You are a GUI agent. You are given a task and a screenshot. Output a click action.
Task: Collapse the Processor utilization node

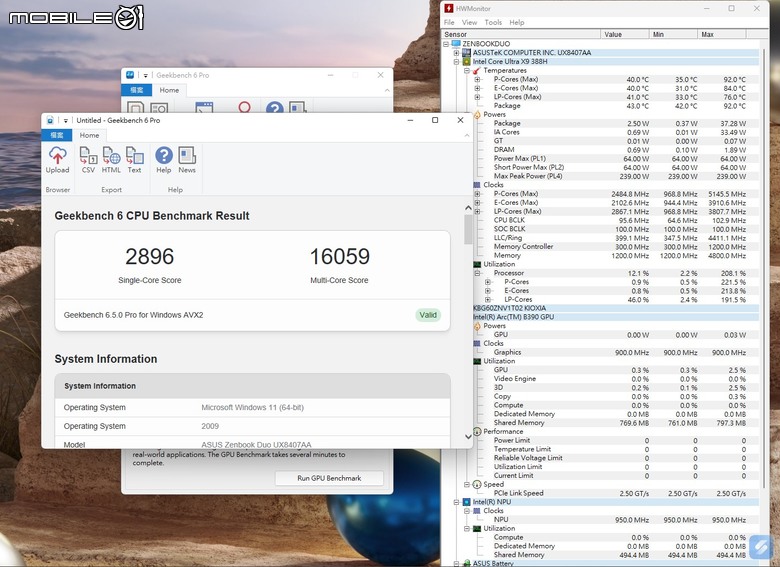pos(477,273)
